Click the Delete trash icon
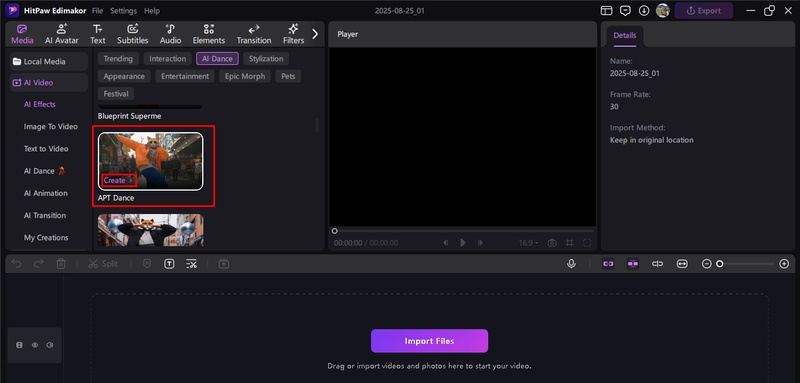The image size is (800, 383). [x=61, y=264]
